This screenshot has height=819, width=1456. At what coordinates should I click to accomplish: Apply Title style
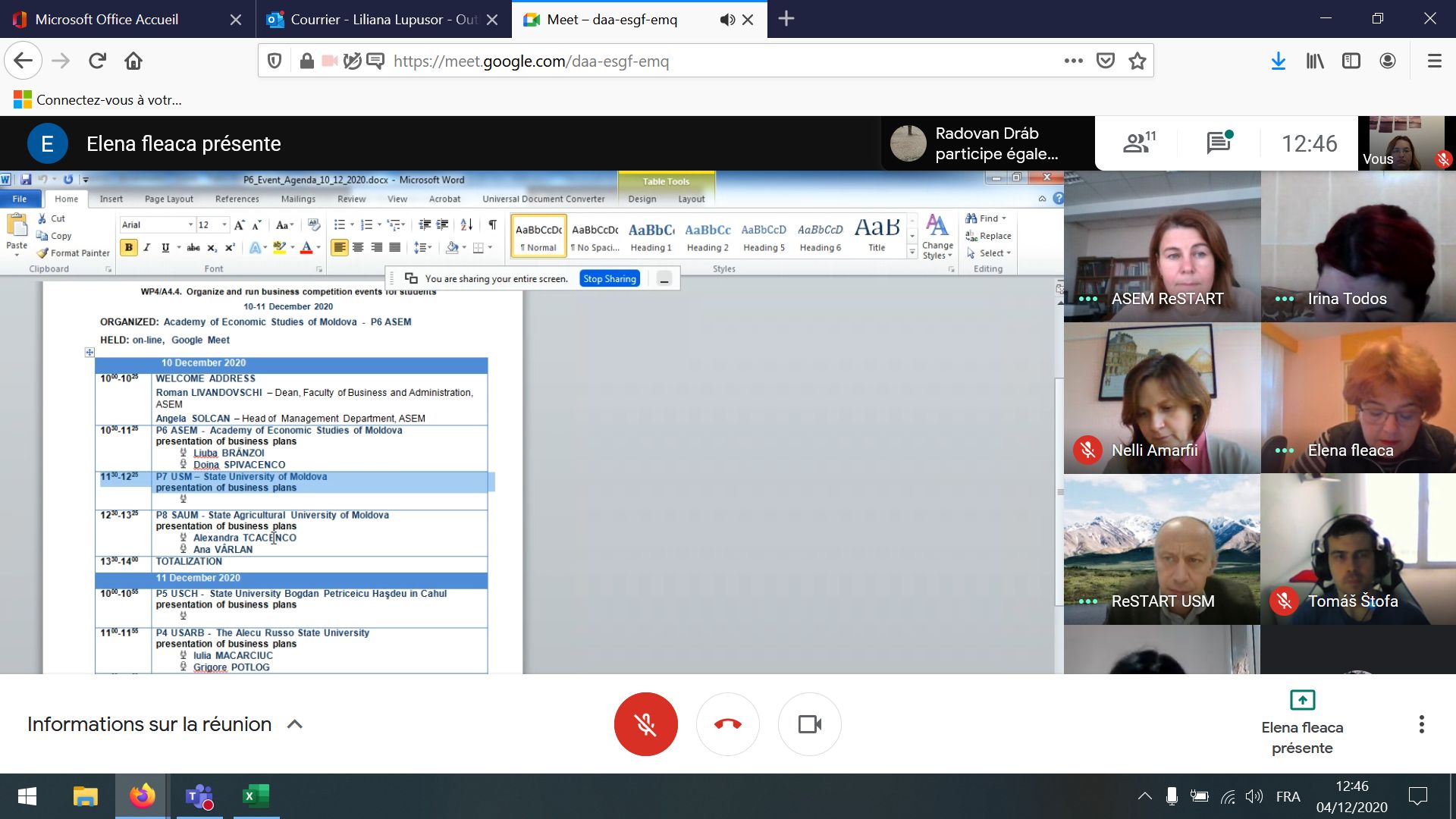[877, 236]
